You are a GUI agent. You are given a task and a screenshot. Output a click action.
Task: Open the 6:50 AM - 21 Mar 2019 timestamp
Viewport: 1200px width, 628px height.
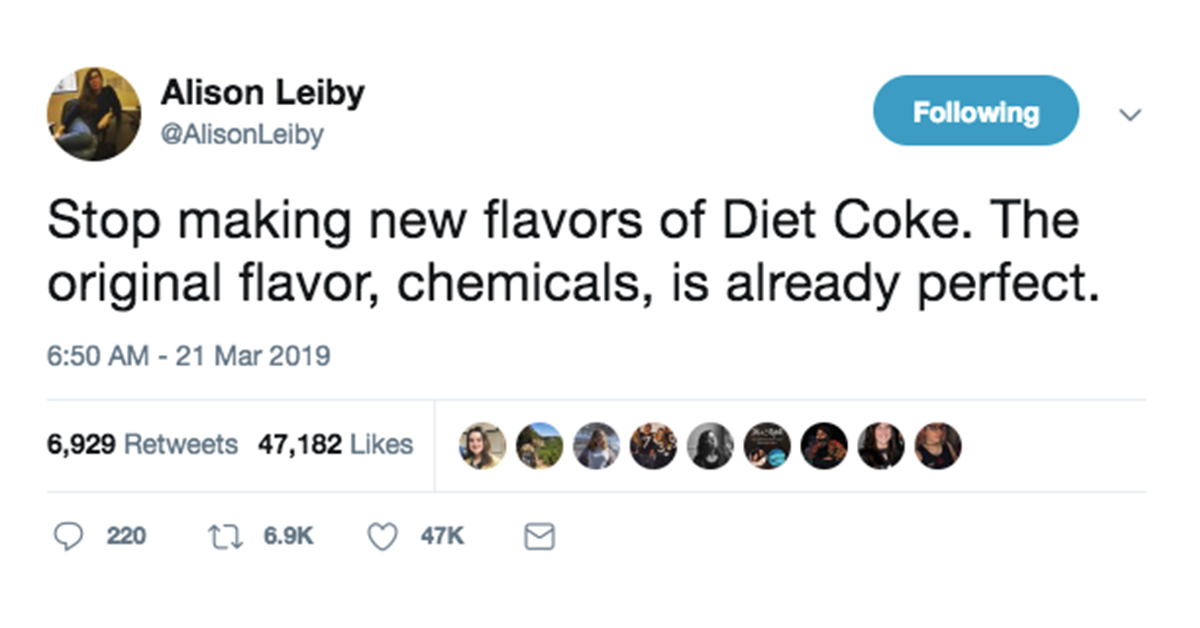[189, 356]
